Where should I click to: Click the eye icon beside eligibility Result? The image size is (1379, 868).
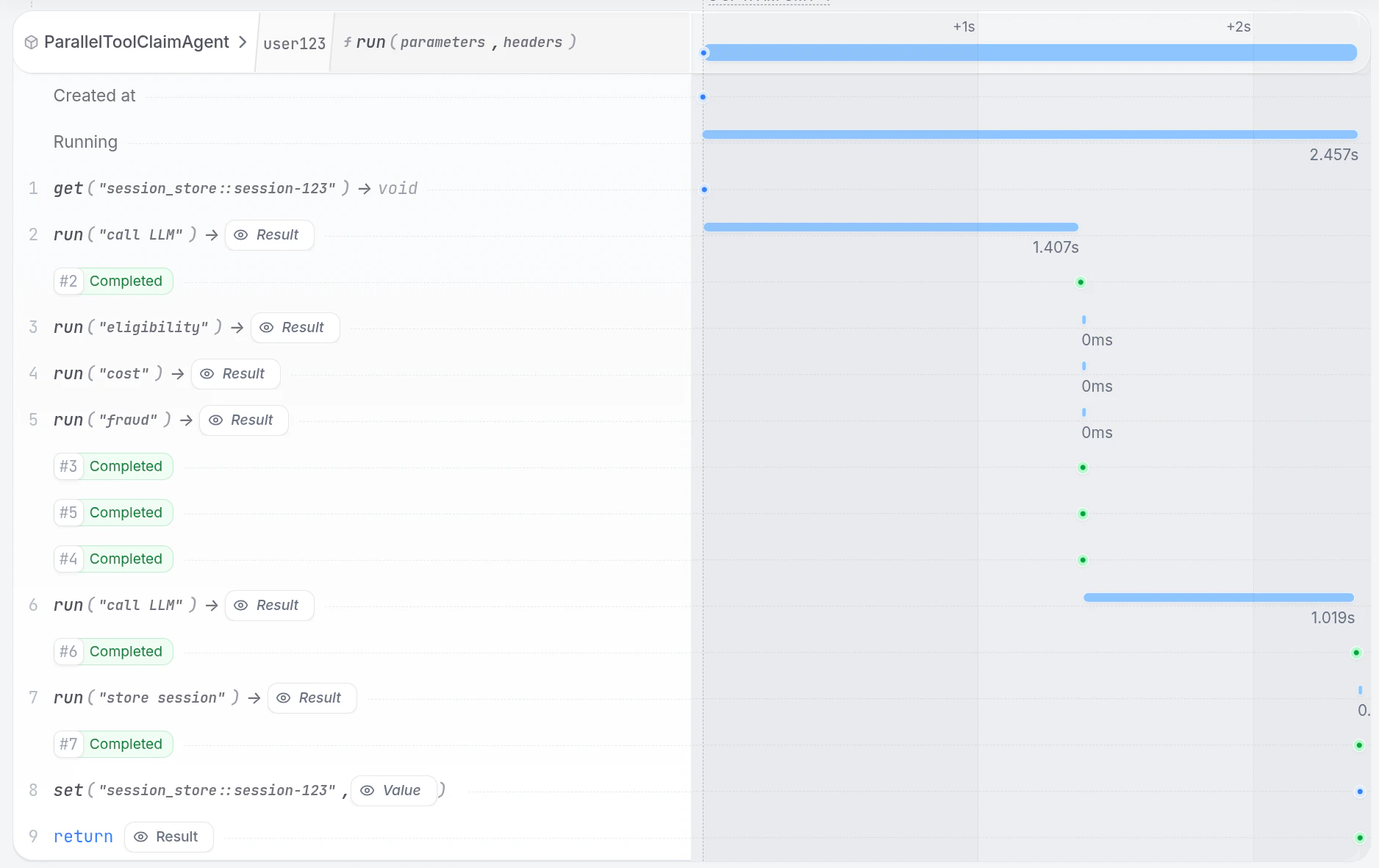click(x=266, y=328)
